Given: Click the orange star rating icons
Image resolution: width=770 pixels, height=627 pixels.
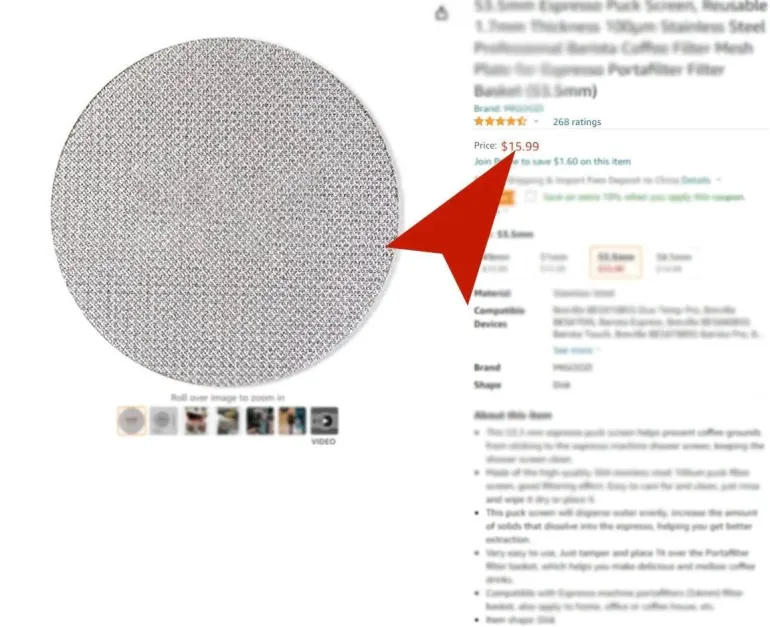Looking at the screenshot, I should click(x=500, y=121).
